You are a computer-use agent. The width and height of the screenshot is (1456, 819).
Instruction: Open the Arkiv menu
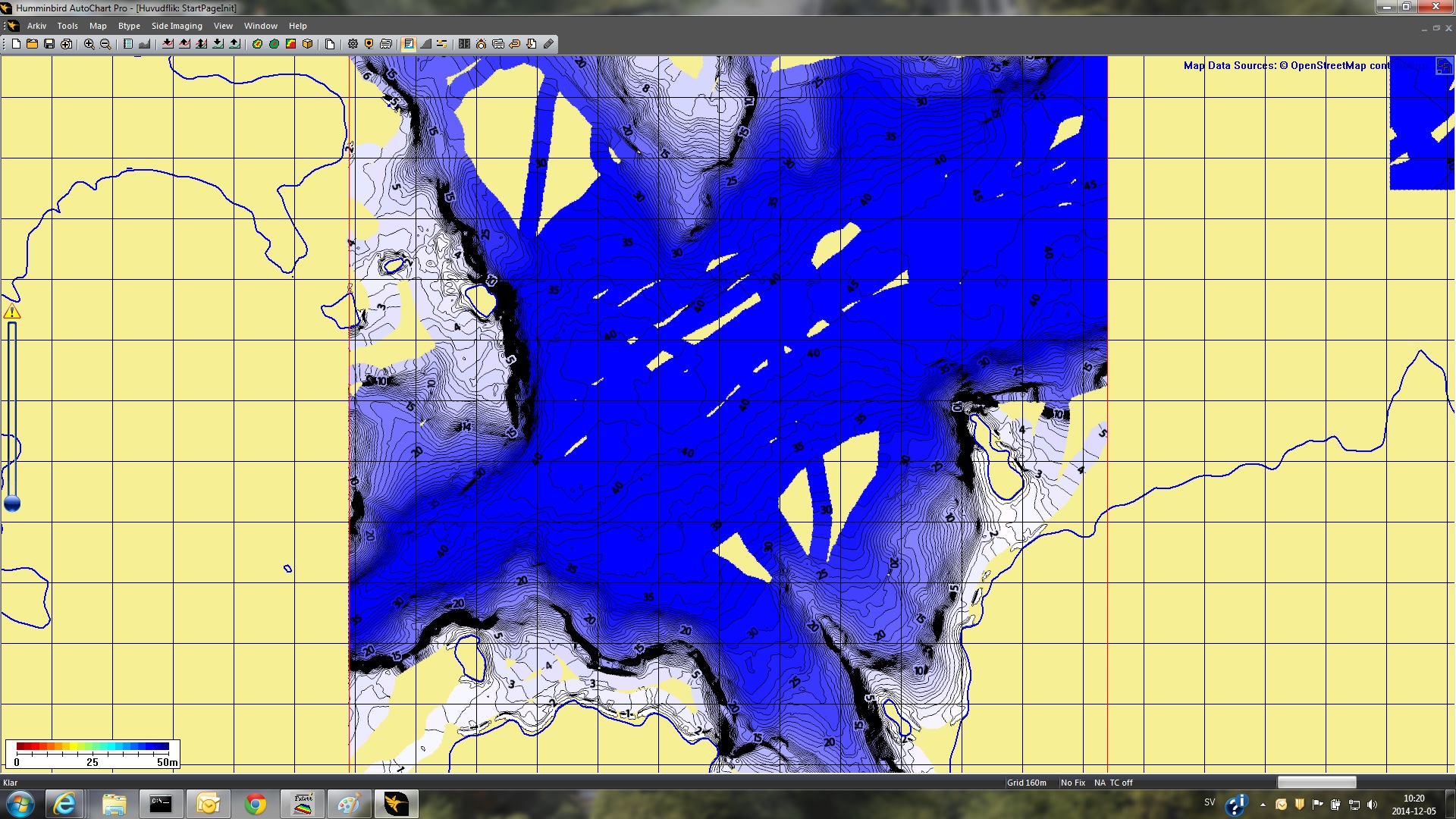(36, 26)
